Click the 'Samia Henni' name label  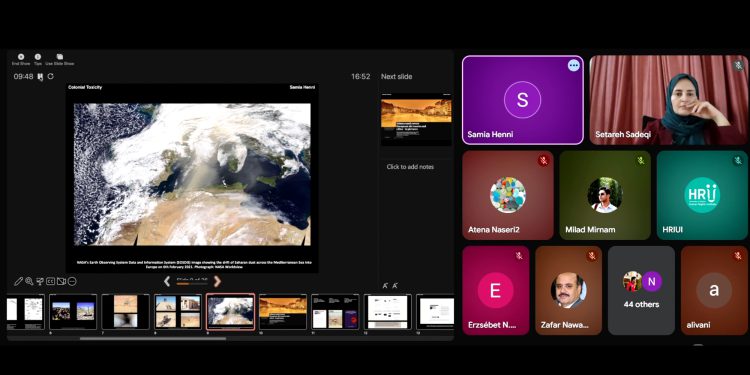pos(490,134)
